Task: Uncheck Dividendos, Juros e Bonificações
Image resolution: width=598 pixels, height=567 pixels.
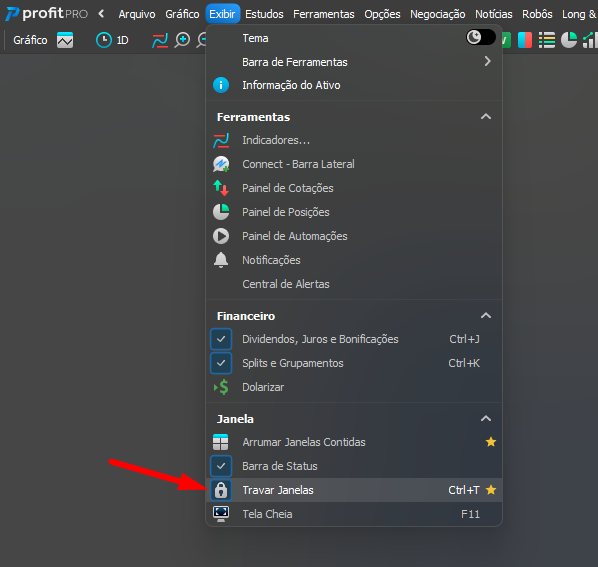Action: coord(221,339)
